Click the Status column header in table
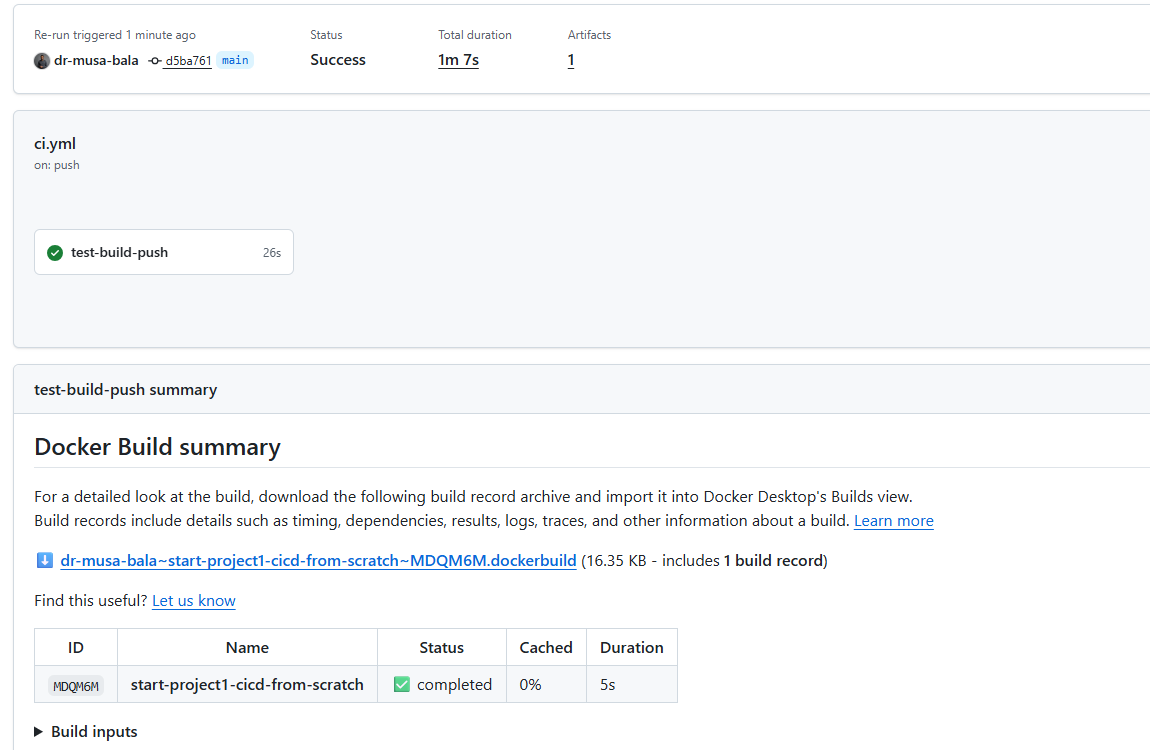This screenshot has width=1150, height=750. pos(442,647)
